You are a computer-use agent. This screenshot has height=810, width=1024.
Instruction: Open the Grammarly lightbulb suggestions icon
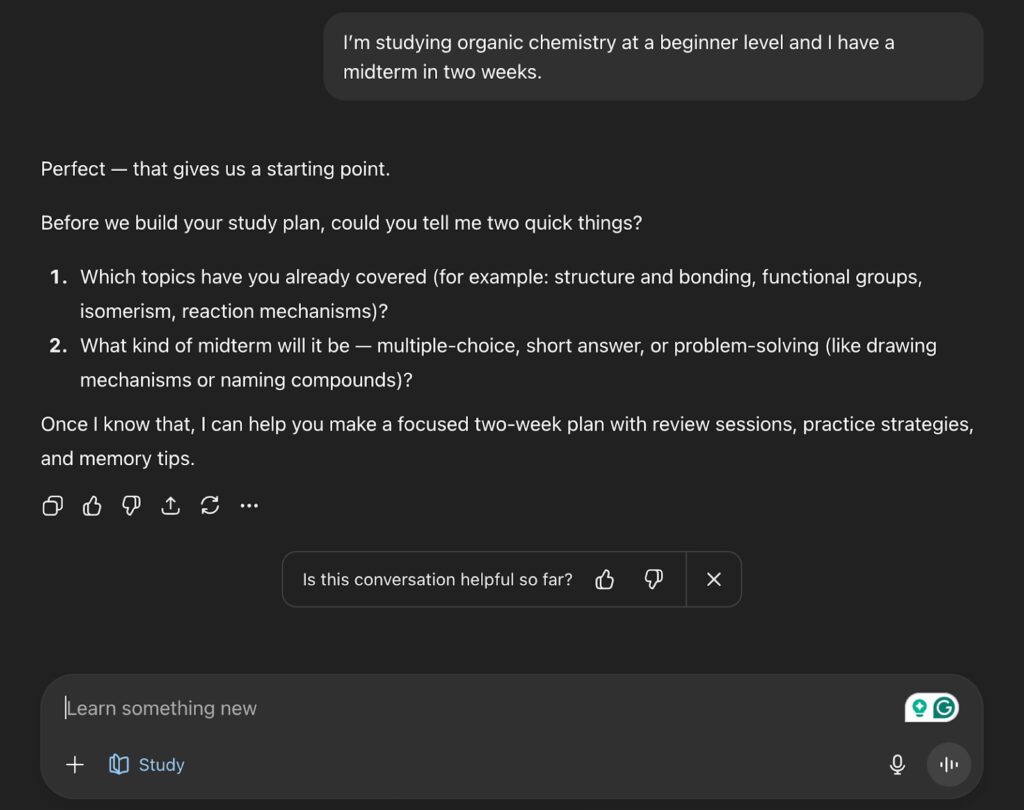click(x=919, y=708)
